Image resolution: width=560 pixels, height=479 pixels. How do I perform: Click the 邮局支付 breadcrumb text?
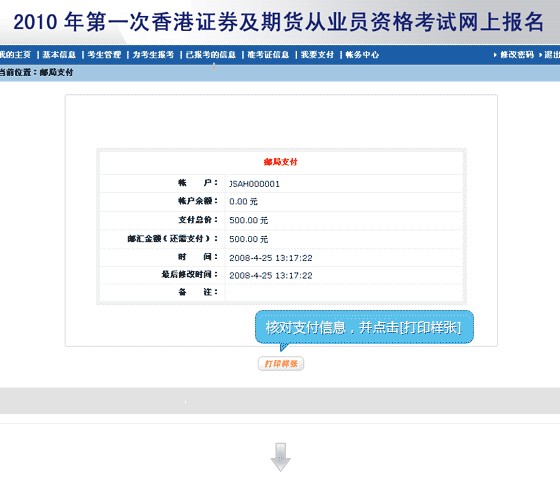pos(56,72)
